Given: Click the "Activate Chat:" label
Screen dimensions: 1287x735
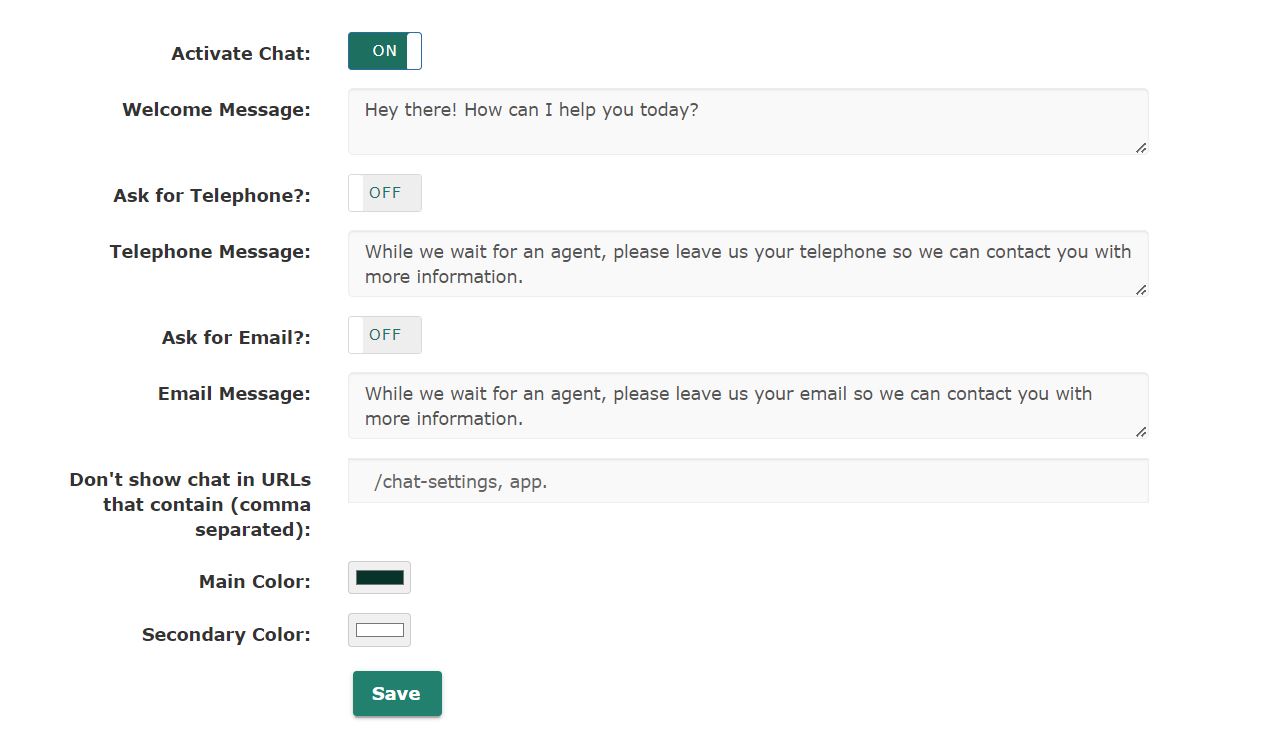Looking at the screenshot, I should [241, 54].
